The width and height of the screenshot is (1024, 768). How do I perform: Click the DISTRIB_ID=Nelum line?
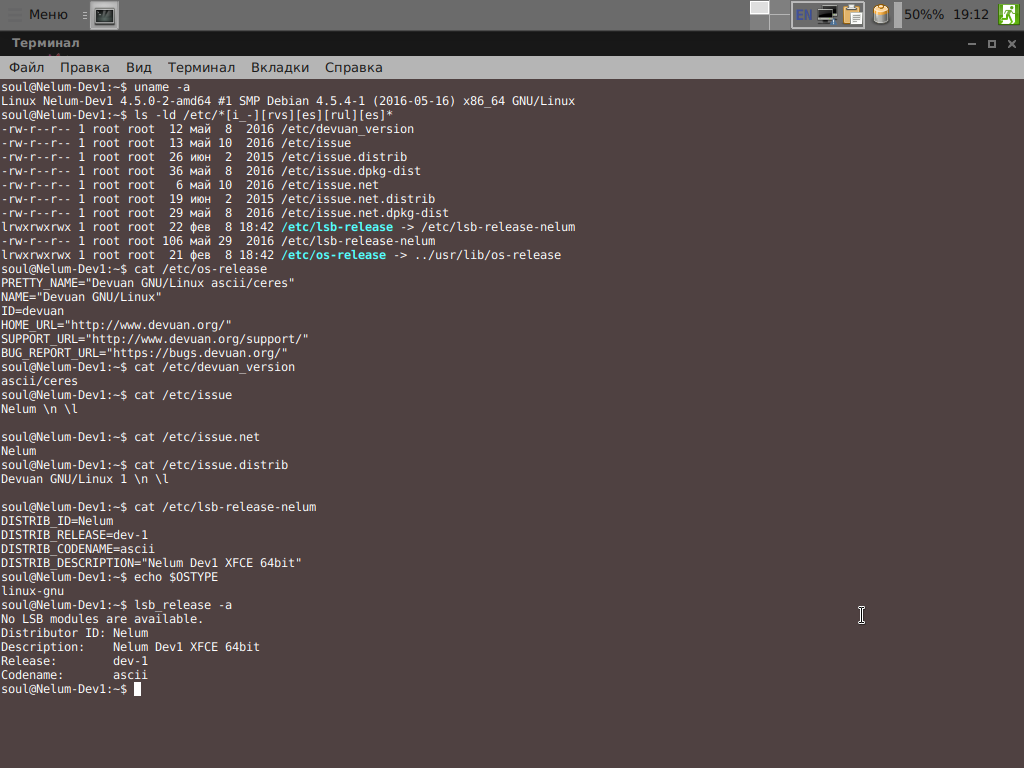(57, 521)
